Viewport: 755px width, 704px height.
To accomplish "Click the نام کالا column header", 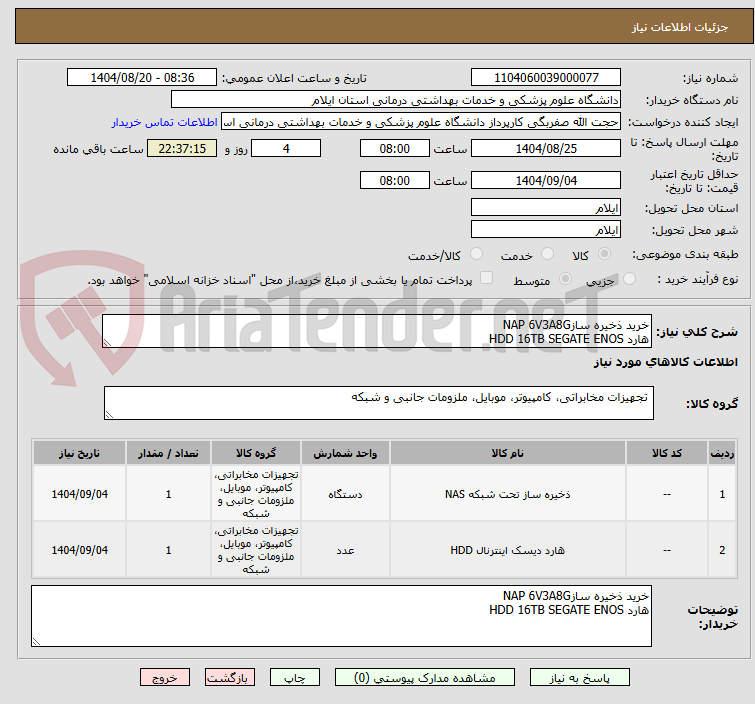I will click(x=508, y=453).
